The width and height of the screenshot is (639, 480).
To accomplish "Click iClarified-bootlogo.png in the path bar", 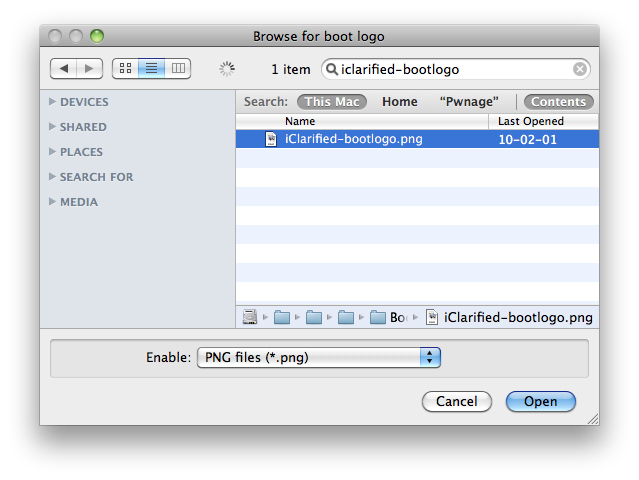I will [509, 317].
